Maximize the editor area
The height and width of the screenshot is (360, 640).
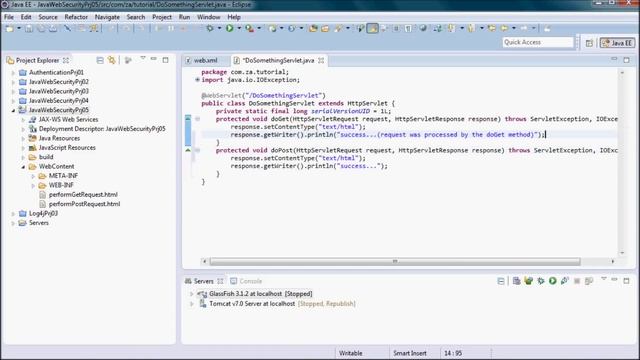point(626,60)
